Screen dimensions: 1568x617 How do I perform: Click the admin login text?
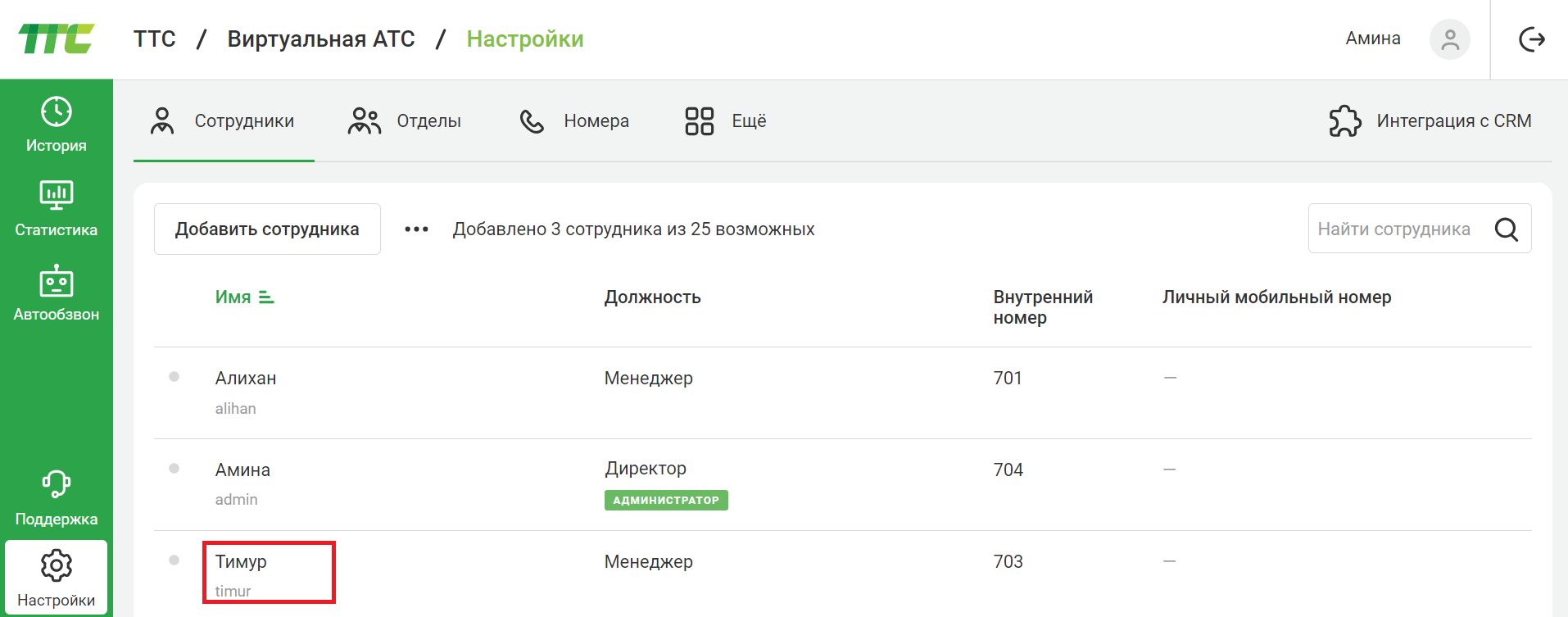[236, 499]
